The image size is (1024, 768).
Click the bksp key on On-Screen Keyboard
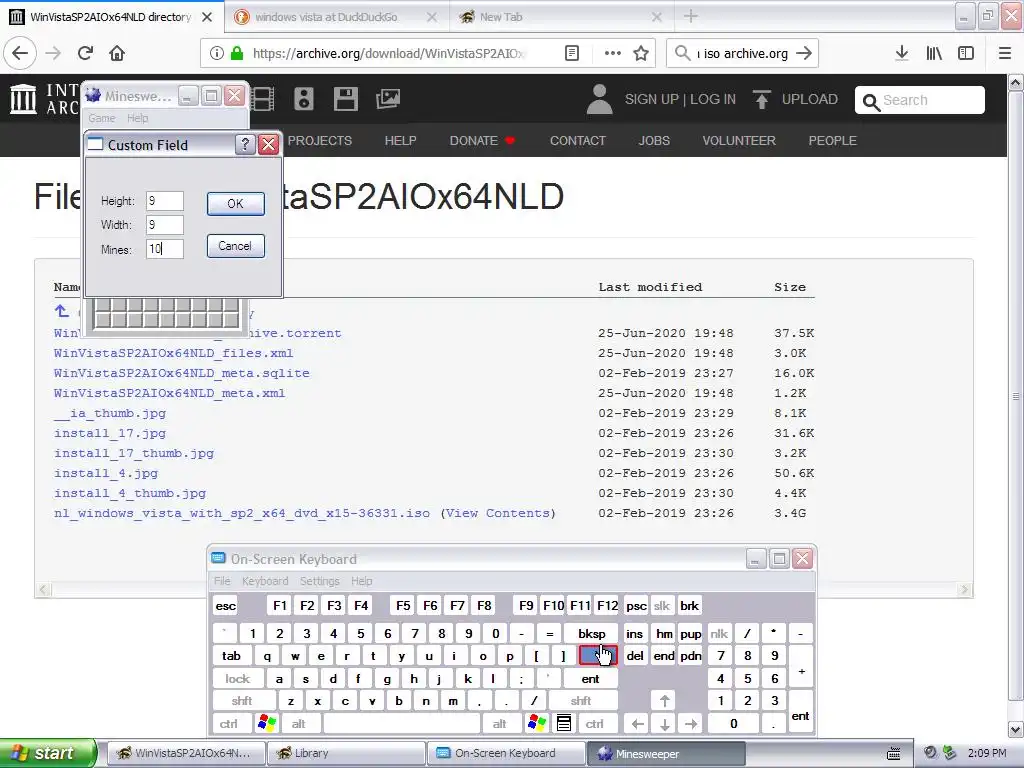[x=592, y=633]
